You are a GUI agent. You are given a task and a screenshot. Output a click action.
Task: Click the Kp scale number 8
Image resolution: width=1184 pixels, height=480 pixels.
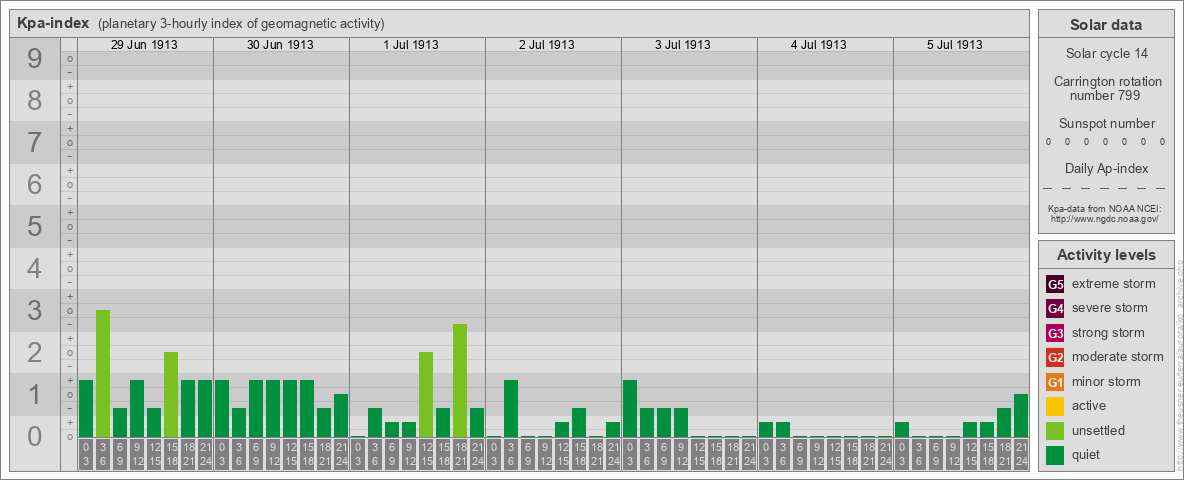click(35, 100)
